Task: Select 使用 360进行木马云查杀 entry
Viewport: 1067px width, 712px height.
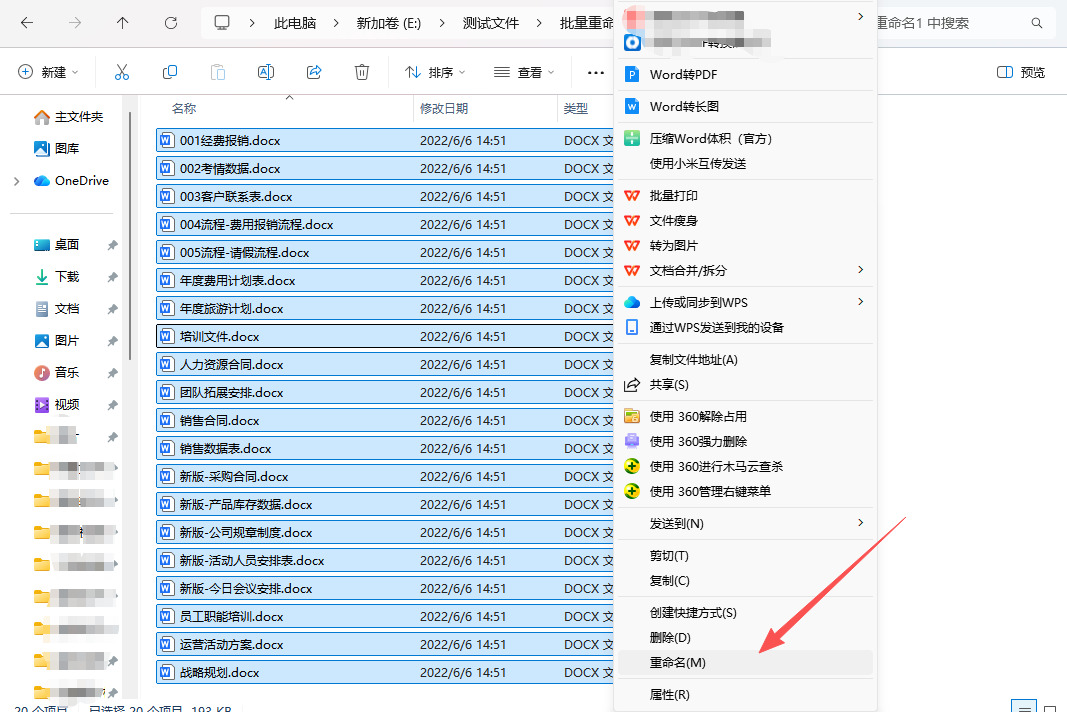Action: 745,466
